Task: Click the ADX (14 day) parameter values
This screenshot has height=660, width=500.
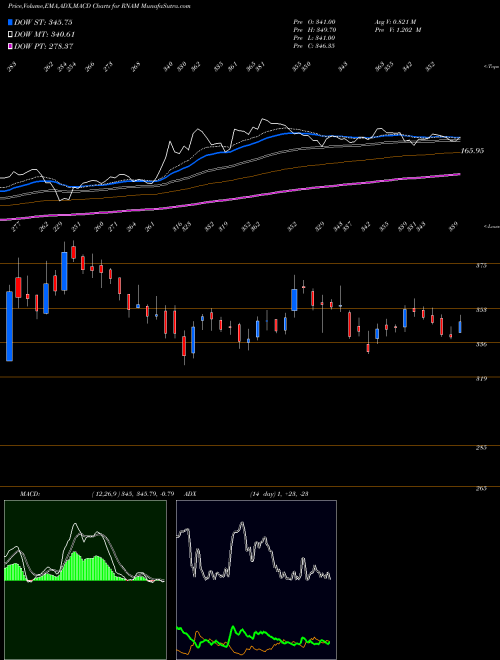Action: pos(279,494)
